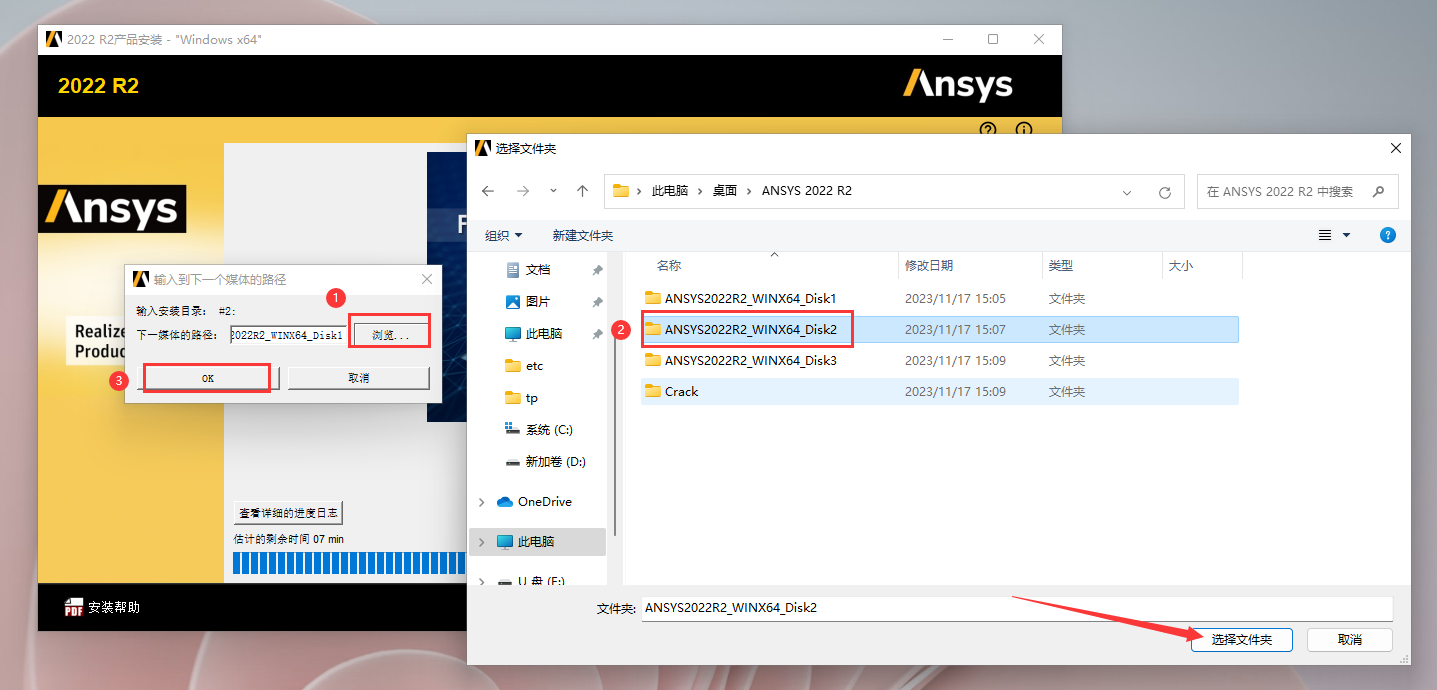
Task: Click the info icon in installer
Action: coord(1023,130)
